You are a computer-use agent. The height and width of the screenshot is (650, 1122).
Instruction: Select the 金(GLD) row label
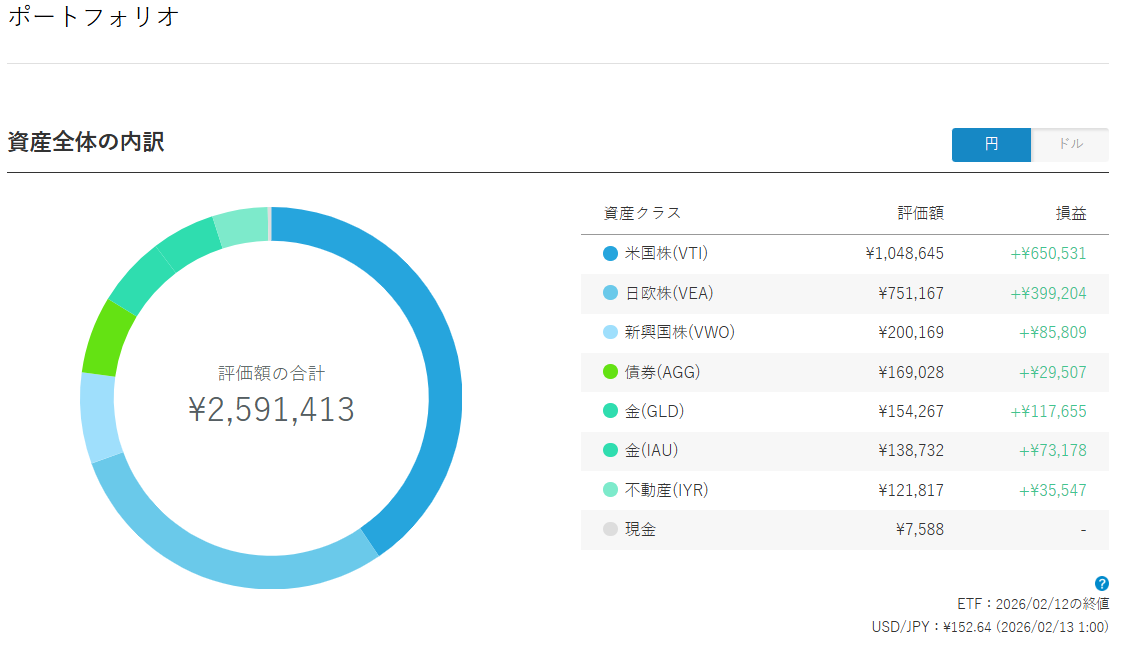pos(654,411)
